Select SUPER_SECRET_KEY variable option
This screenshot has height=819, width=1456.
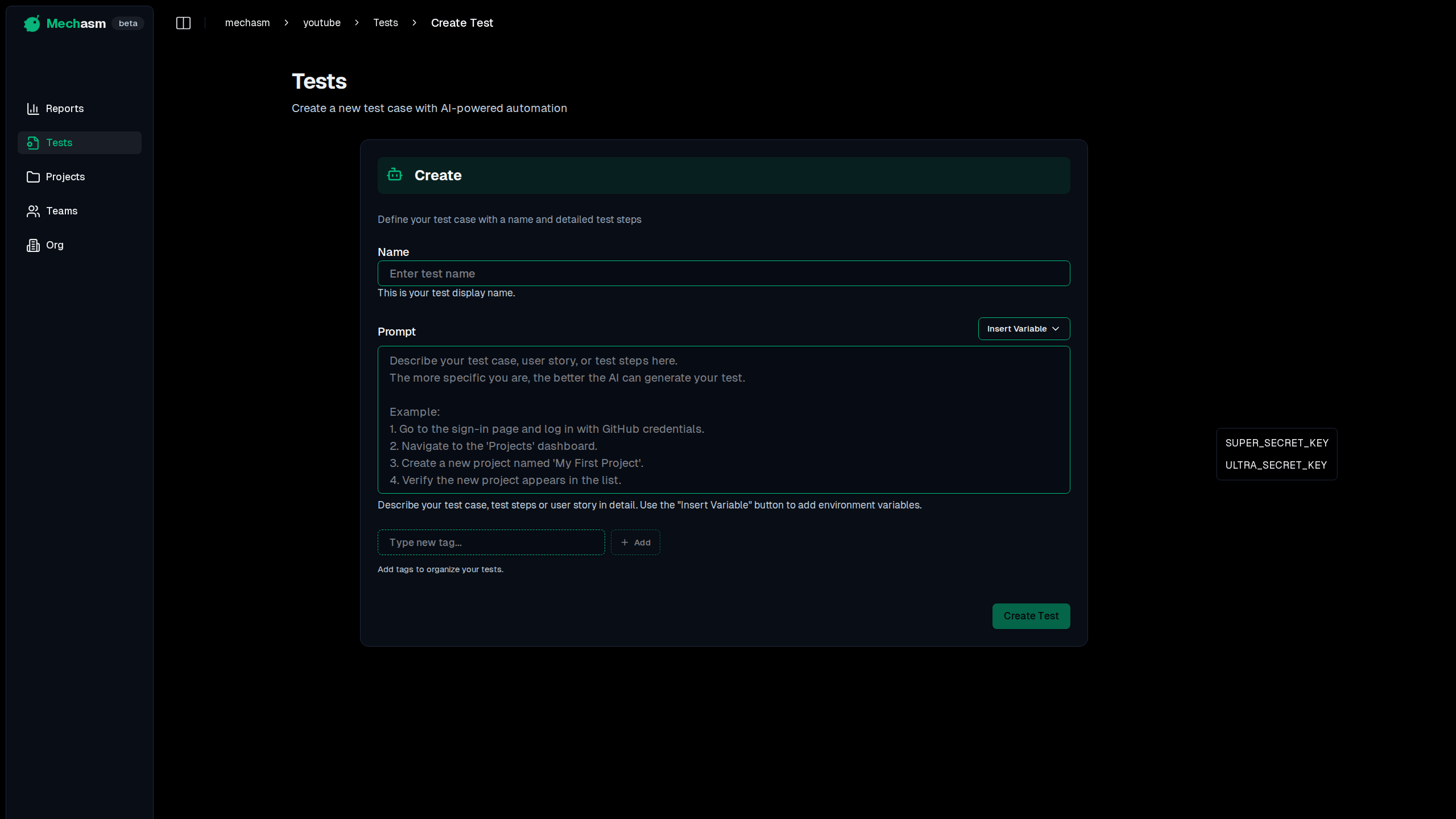pos(1276,443)
